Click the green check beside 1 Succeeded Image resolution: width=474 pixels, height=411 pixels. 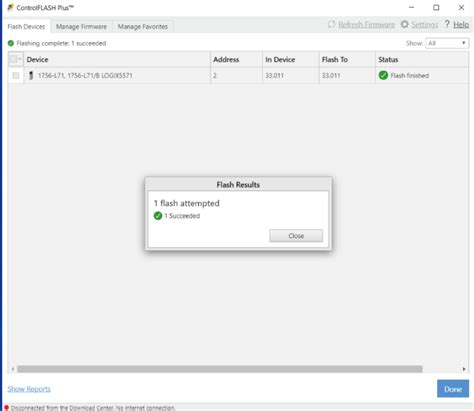coord(158,216)
